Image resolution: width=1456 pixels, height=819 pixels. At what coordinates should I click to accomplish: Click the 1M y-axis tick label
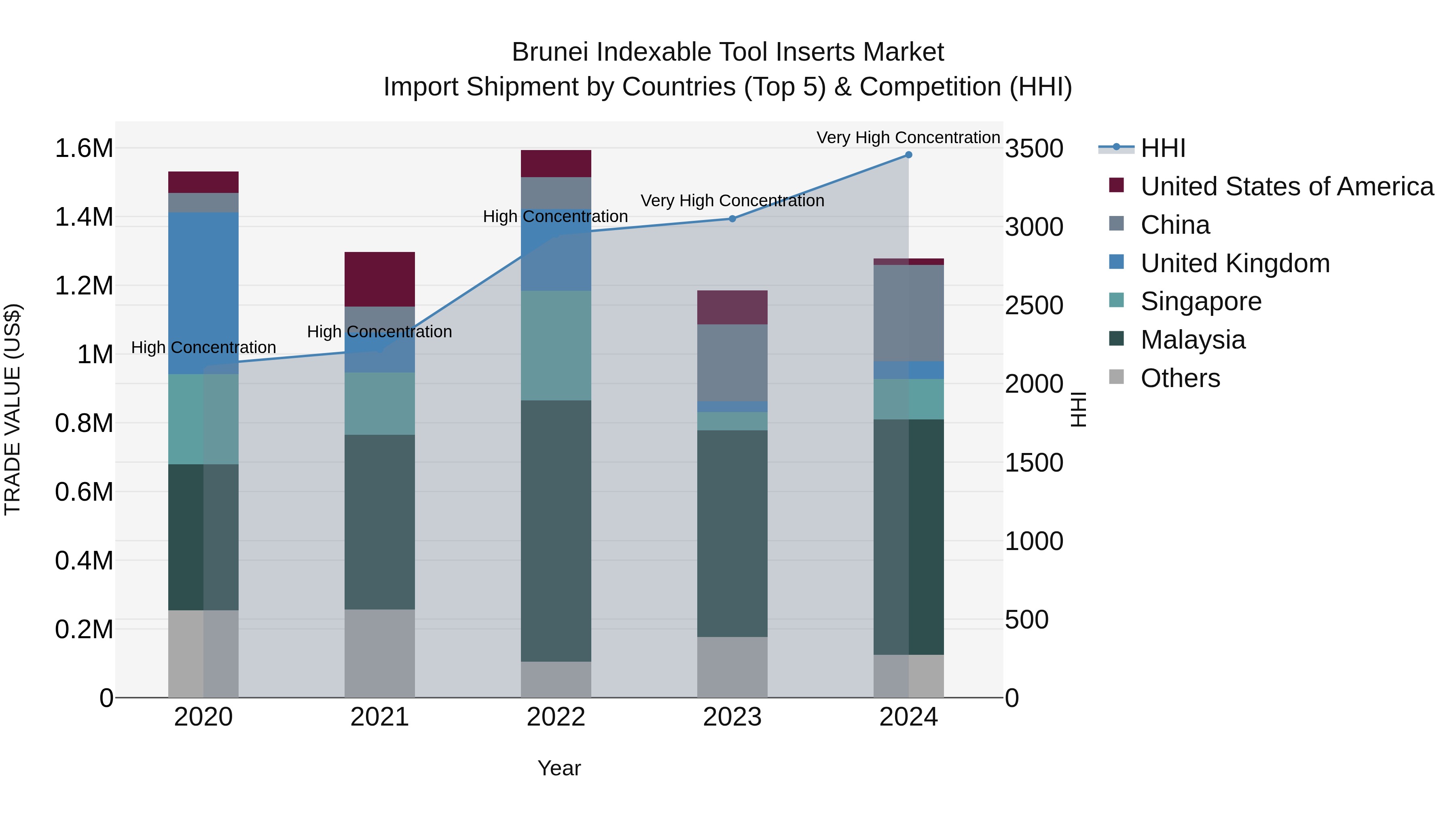point(95,354)
